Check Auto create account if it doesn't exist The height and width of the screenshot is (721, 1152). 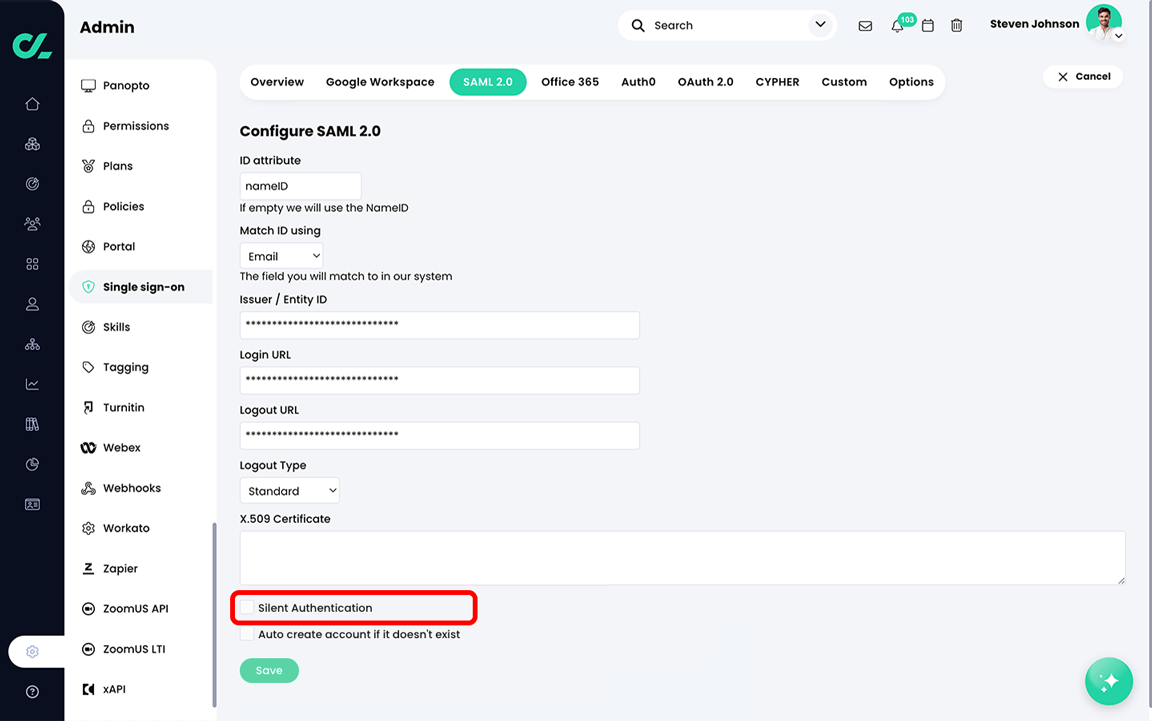tap(246, 633)
